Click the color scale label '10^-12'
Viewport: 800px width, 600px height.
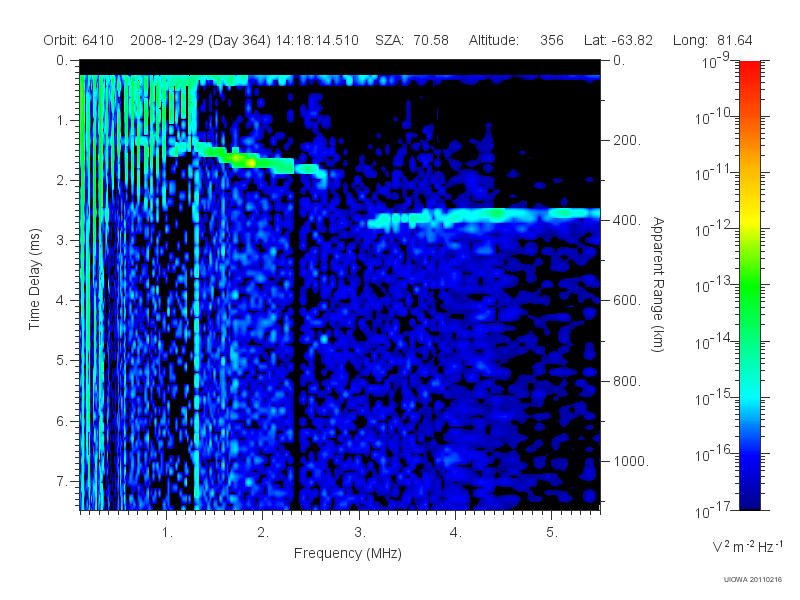[x=713, y=229]
